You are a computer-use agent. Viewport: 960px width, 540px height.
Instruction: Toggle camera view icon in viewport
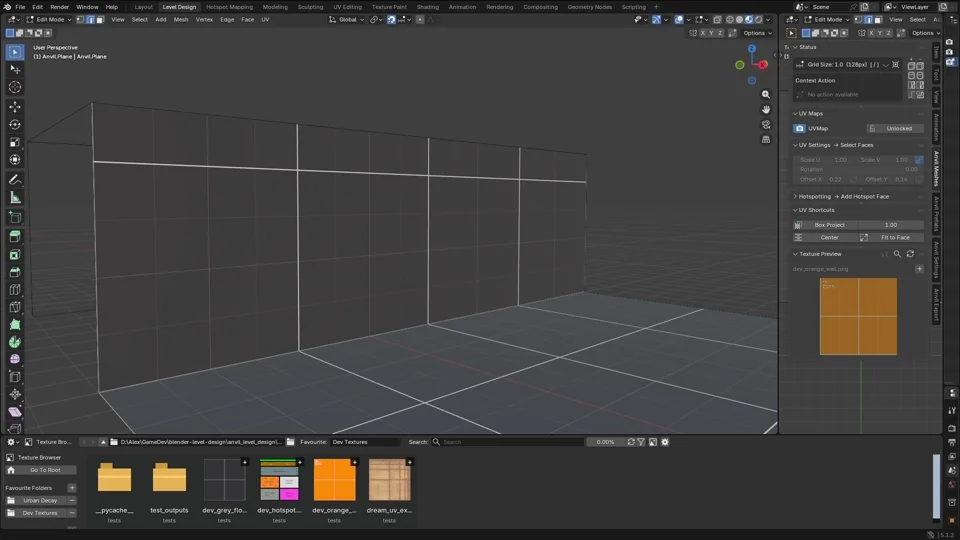pos(766,124)
